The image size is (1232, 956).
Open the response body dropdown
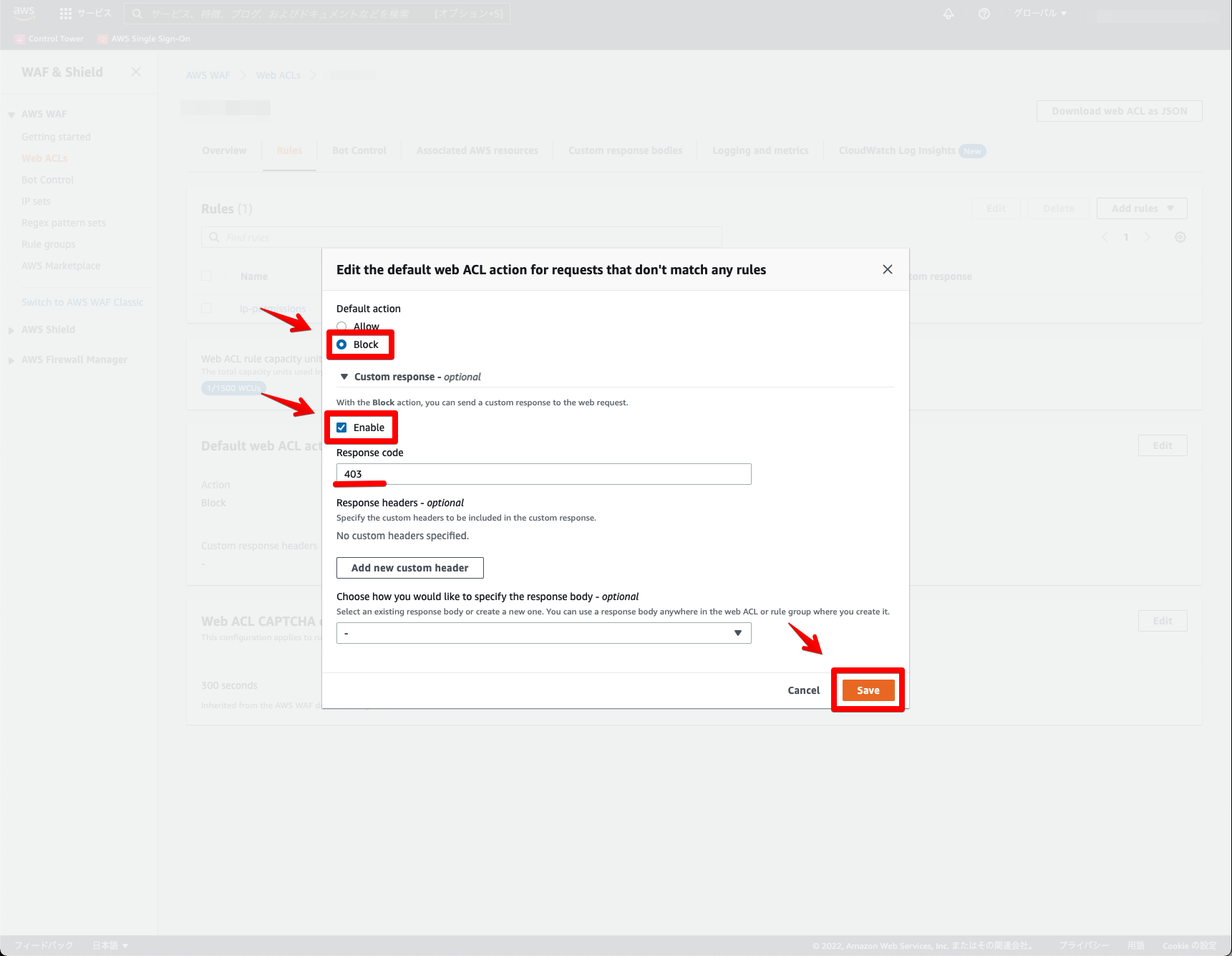pyautogui.click(x=543, y=633)
